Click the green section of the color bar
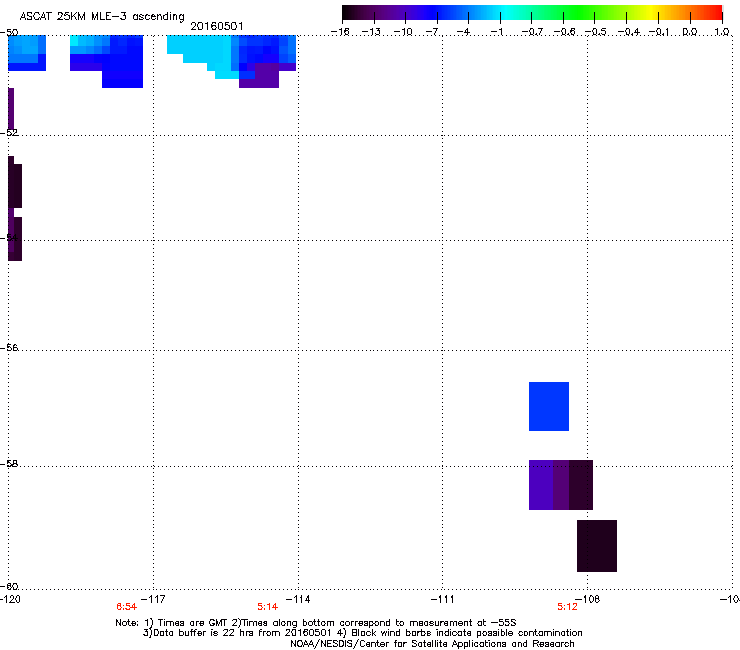 tap(580, 13)
